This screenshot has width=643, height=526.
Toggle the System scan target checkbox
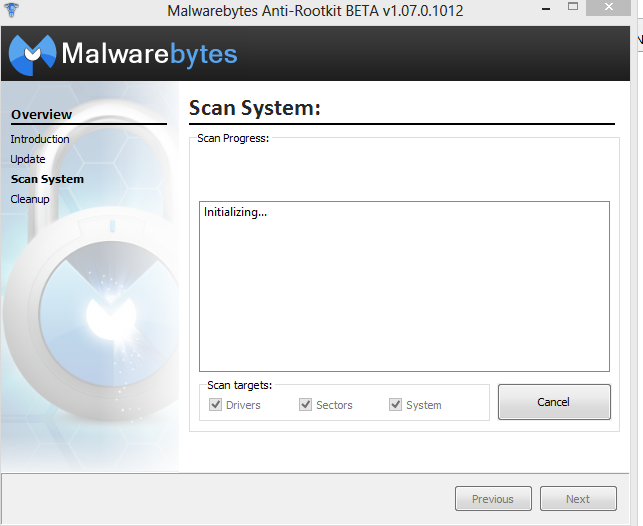tap(395, 405)
